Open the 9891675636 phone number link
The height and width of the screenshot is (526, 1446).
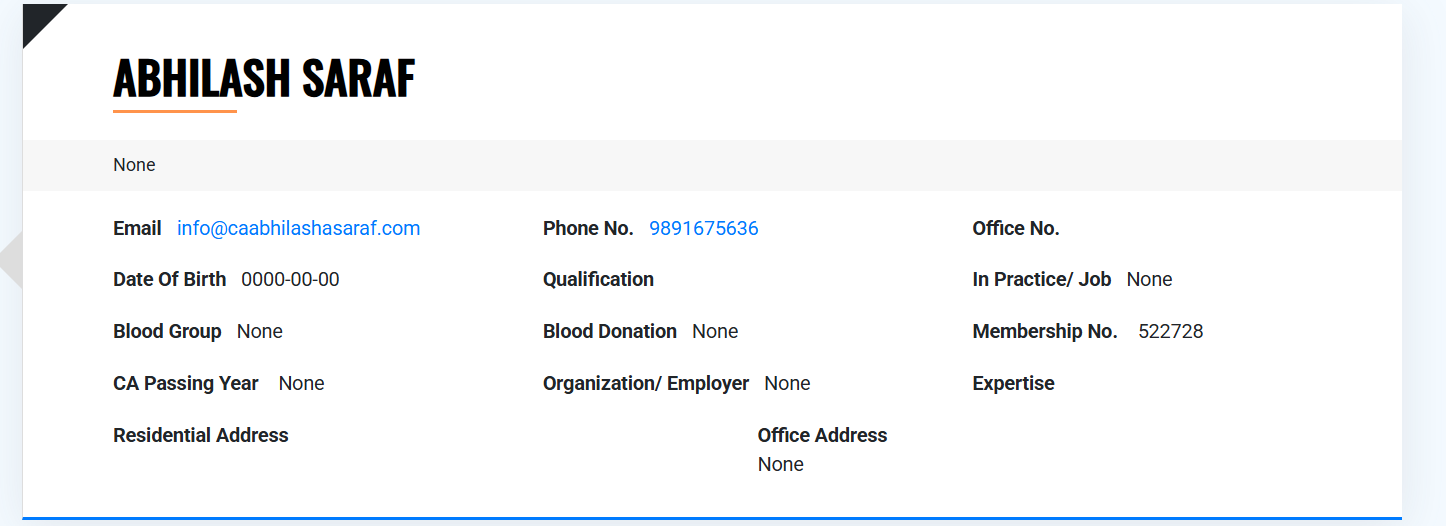coord(703,228)
